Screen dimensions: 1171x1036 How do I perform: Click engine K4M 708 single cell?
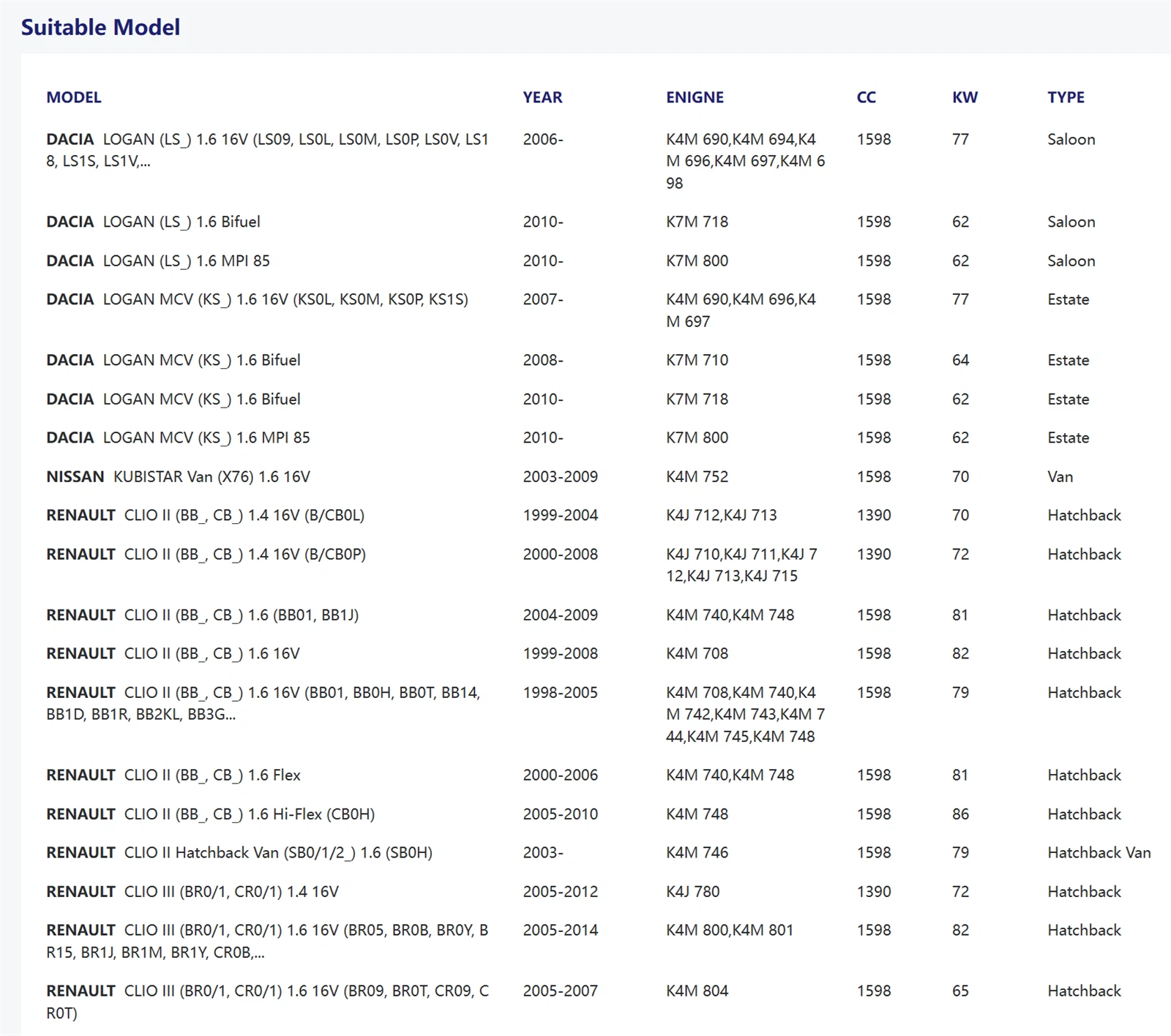[697, 653]
